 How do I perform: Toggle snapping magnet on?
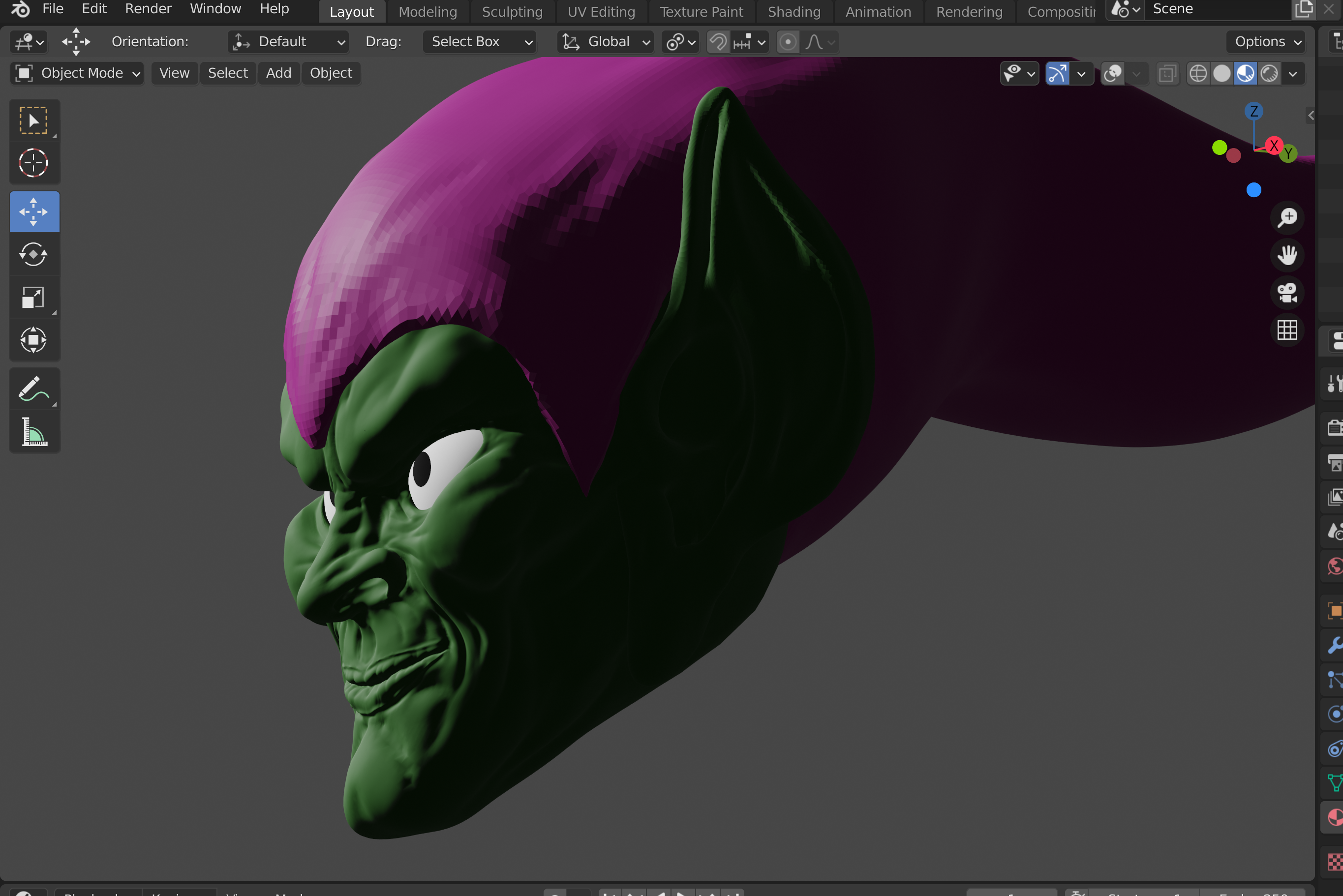point(718,42)
